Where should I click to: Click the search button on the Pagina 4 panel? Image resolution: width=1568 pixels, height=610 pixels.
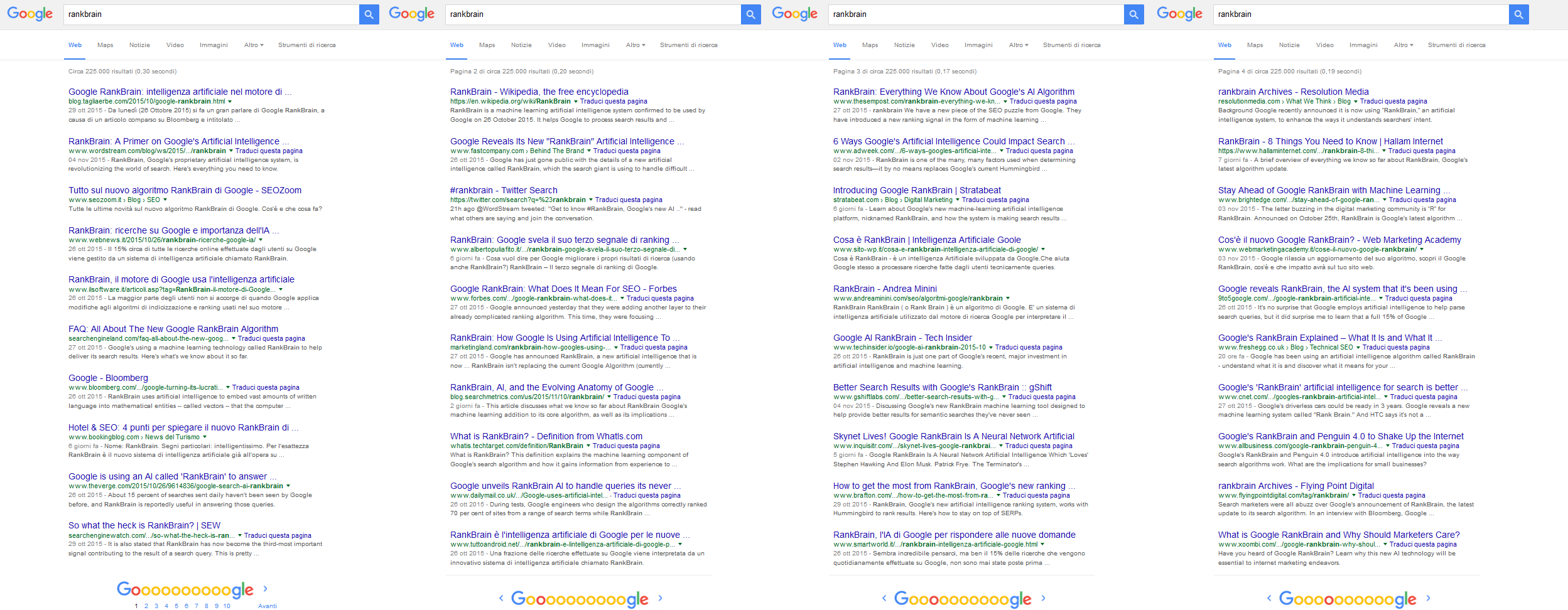(1518, 14)
